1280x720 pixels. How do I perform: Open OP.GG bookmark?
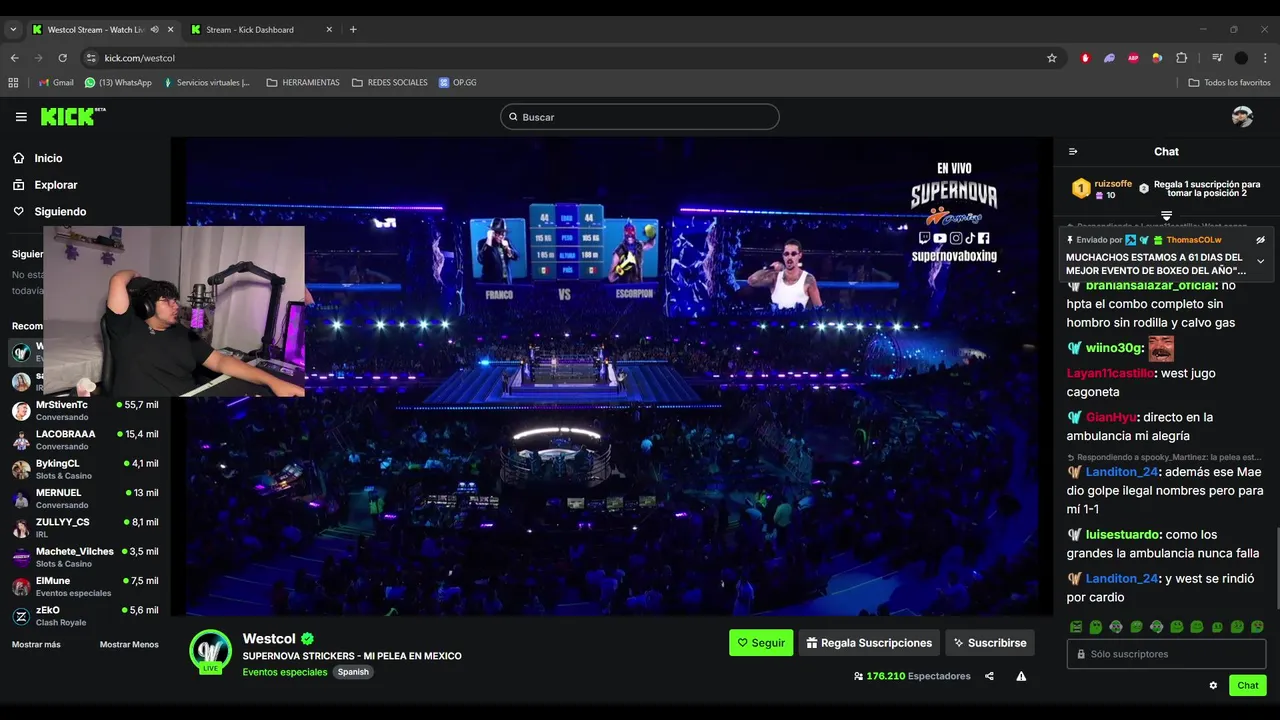click(457, 83)
